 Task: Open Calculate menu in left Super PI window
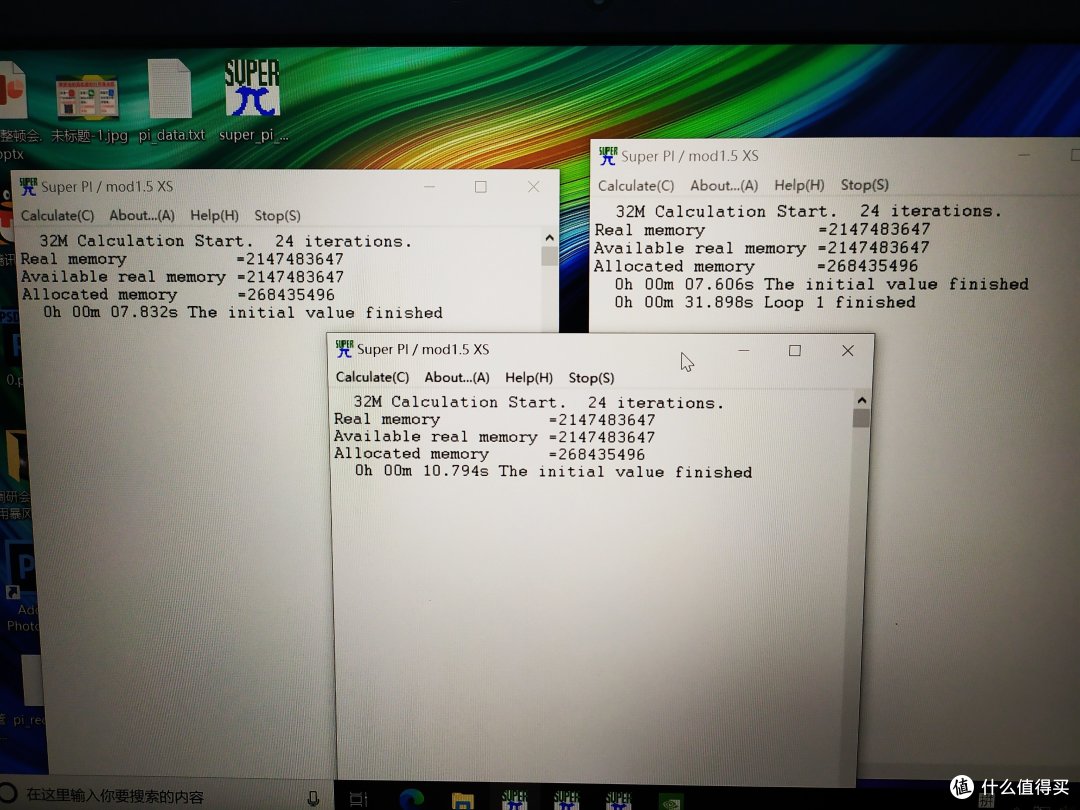coord(57,216)
